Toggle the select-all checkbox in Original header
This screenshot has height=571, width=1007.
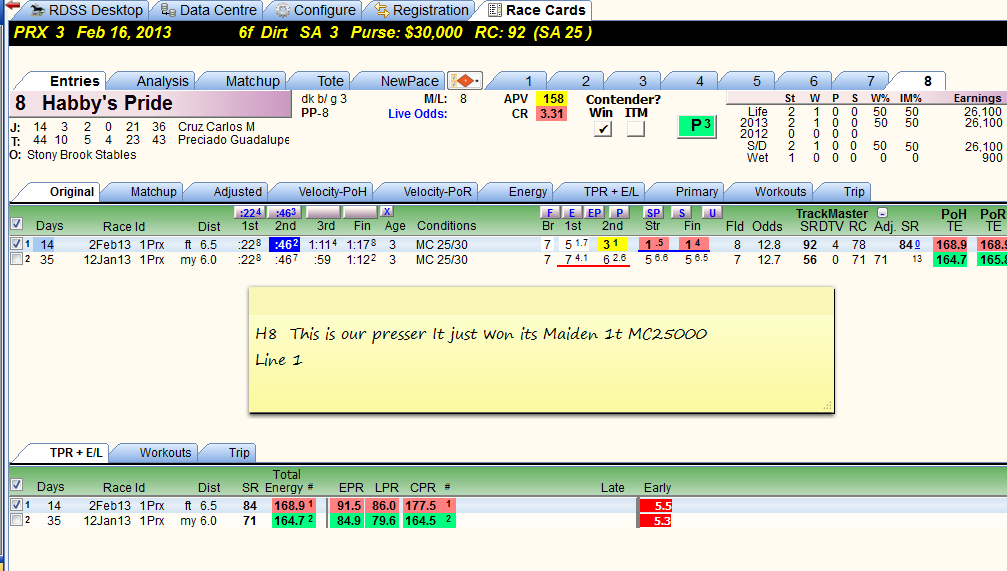(17, 224)
